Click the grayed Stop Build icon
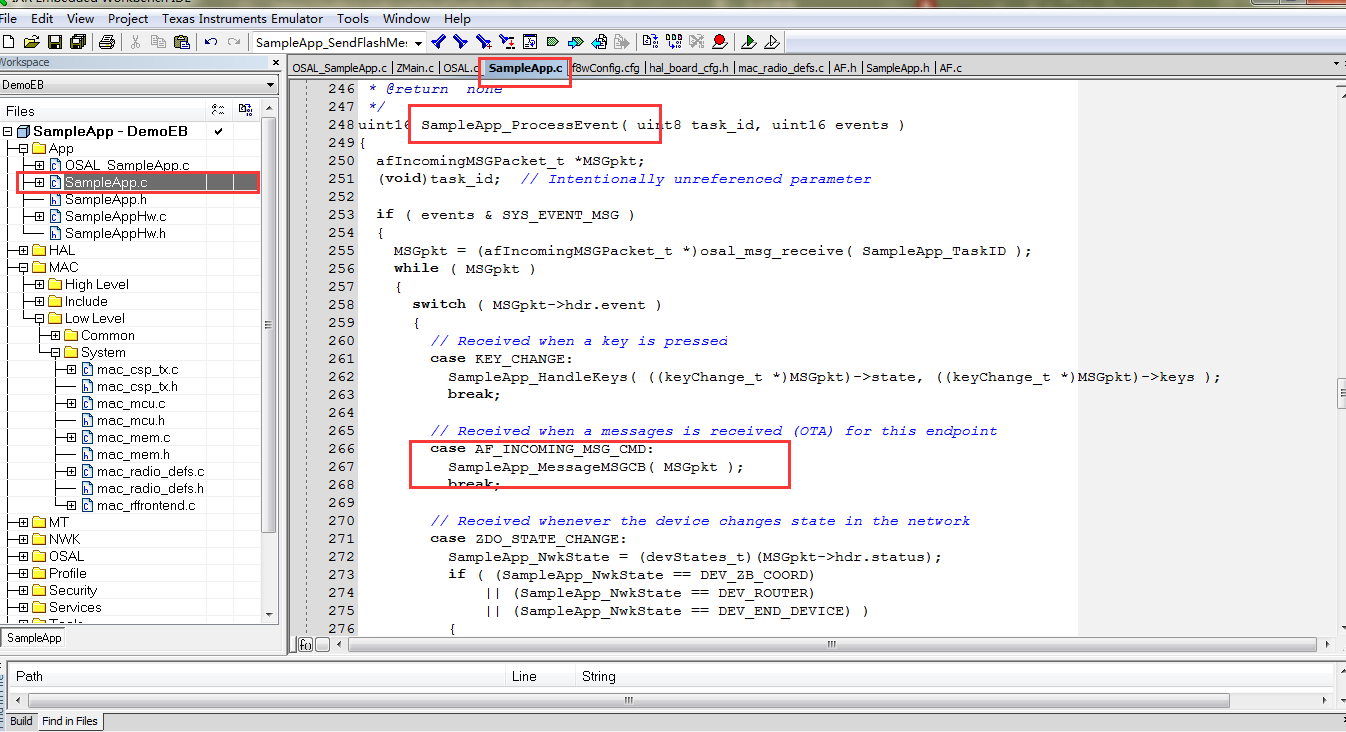This screenshot has height=732, width=1346. tap(696, 42)
